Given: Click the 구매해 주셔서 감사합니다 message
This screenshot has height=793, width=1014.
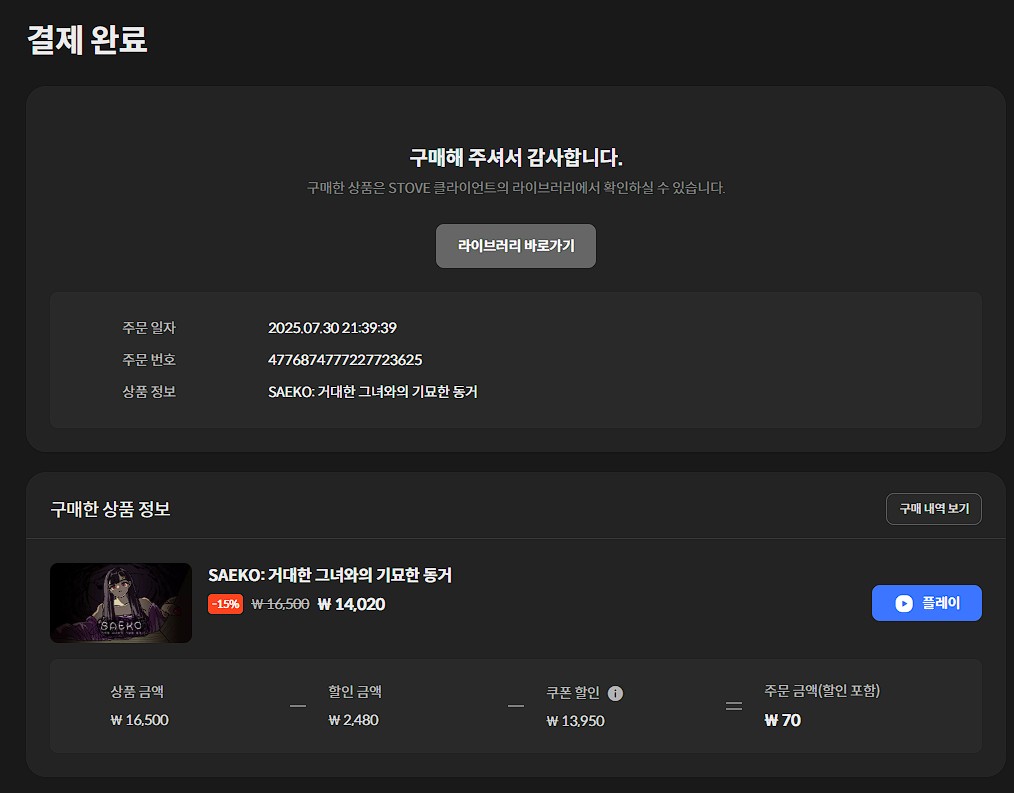Looking at the screenshot, I should pyautogui.click(x=515, y=157).
